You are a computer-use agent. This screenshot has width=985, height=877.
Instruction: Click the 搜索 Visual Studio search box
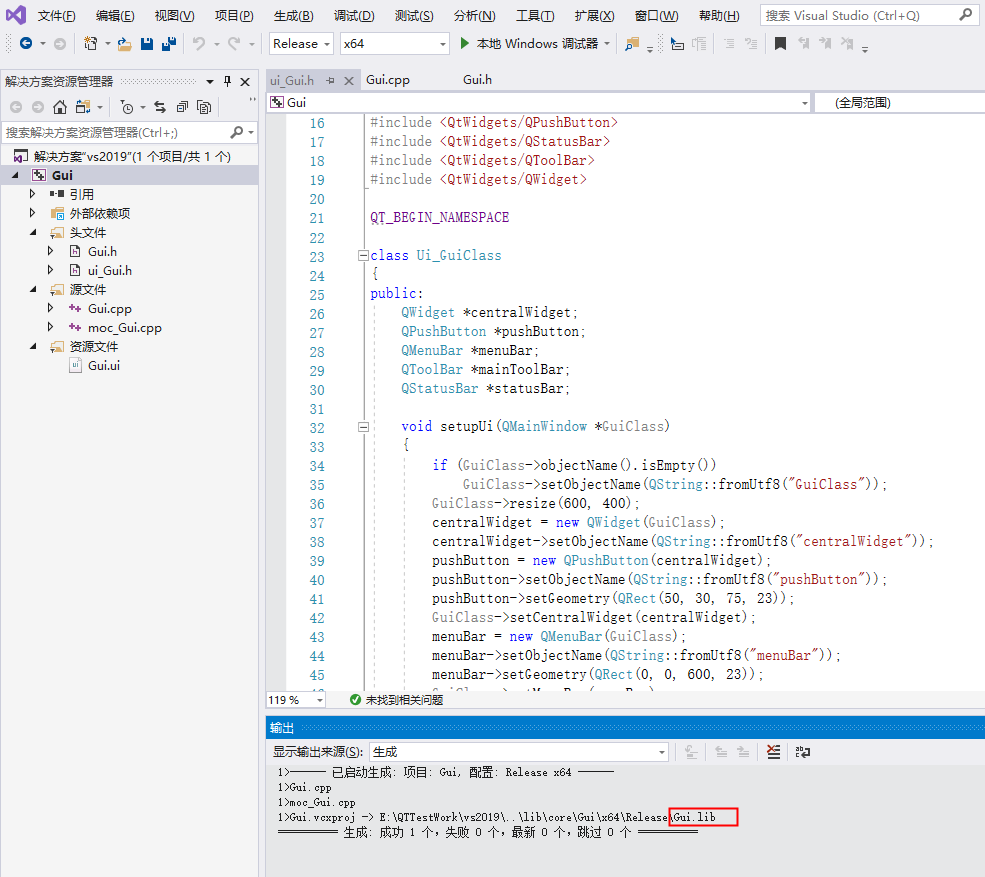pos(868,15)
